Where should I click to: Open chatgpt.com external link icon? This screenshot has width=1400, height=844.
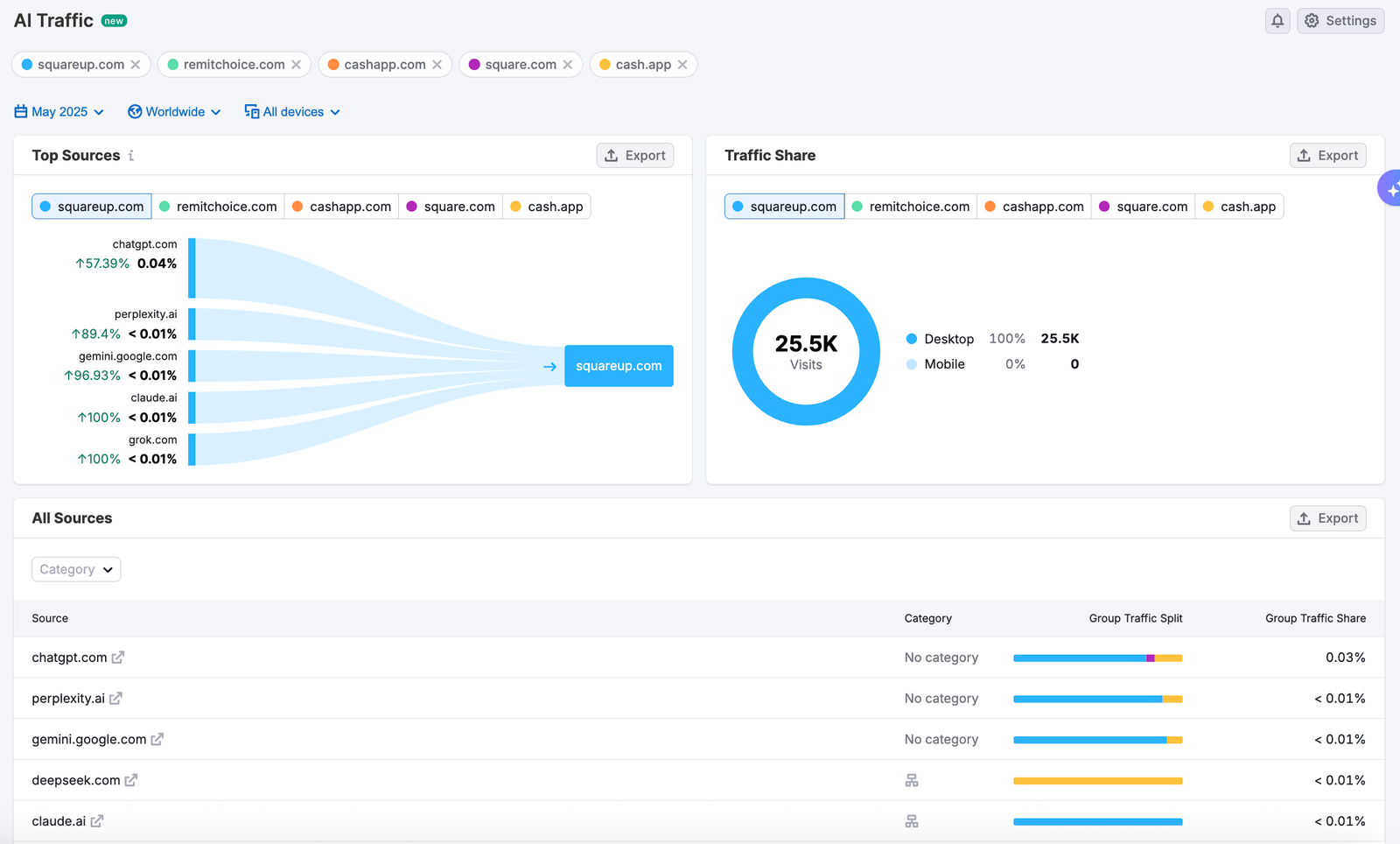(118, 658)
